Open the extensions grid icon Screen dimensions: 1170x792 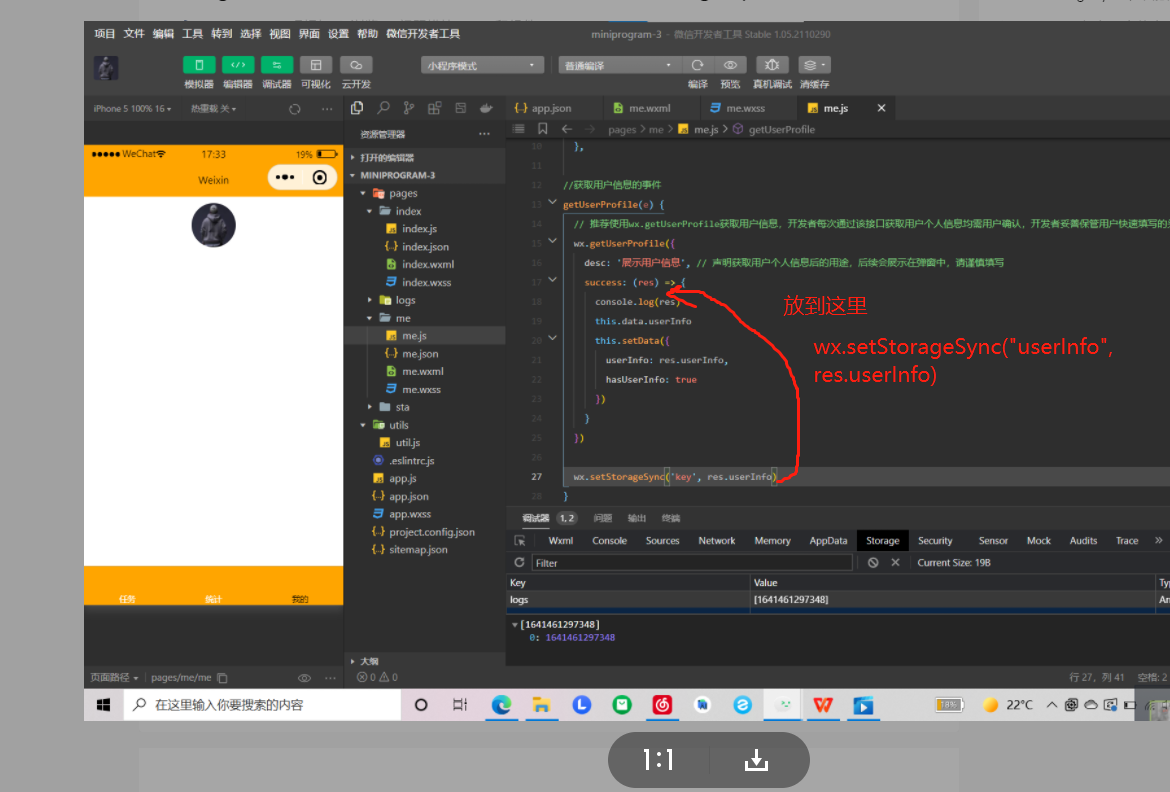[x=434, y=108]
